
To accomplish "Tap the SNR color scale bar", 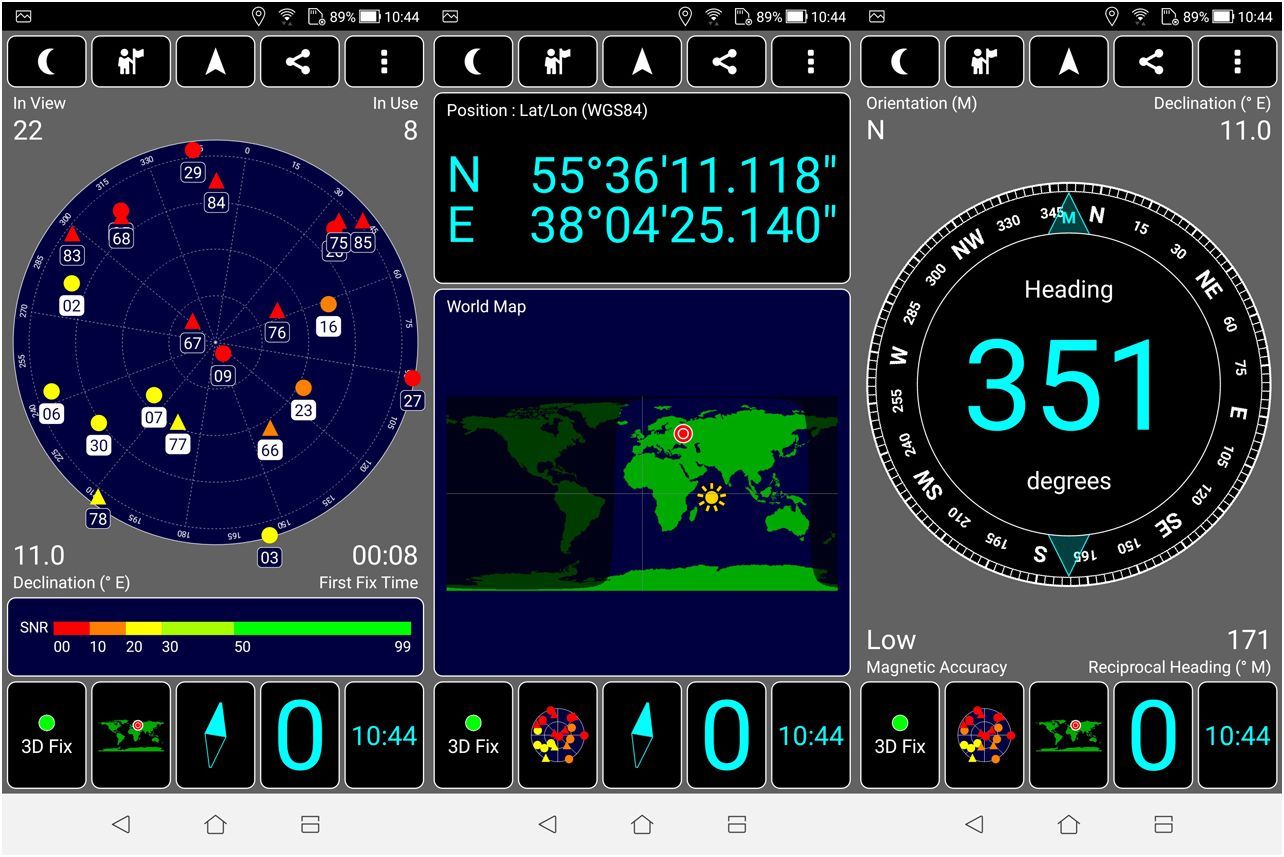I will 232,628.
